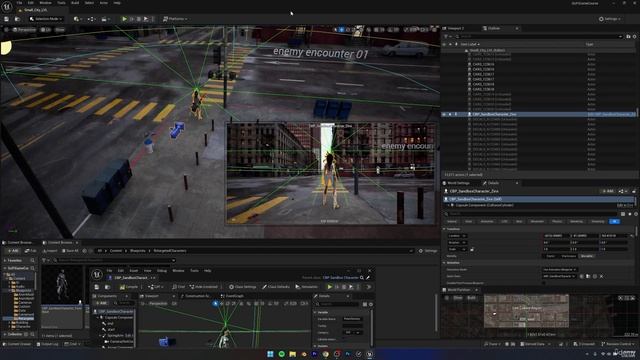Click the Save icon in main toolbar
The image size is (640, 360).
(7, 19)
